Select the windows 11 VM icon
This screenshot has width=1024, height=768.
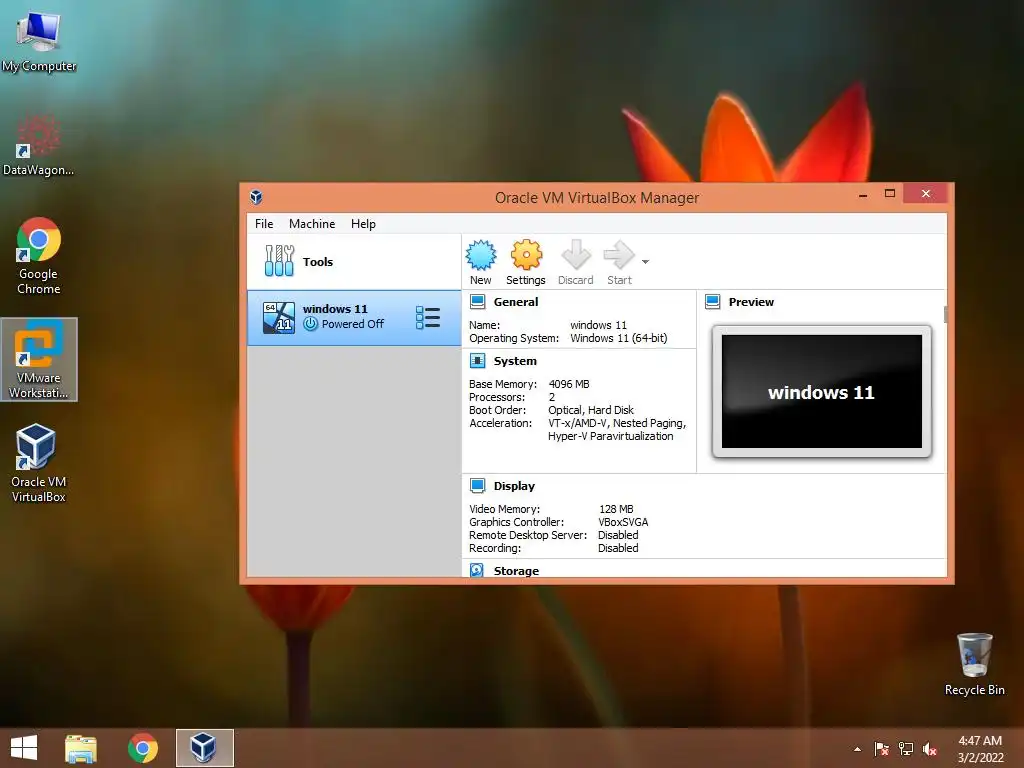(x=279, y=318)
